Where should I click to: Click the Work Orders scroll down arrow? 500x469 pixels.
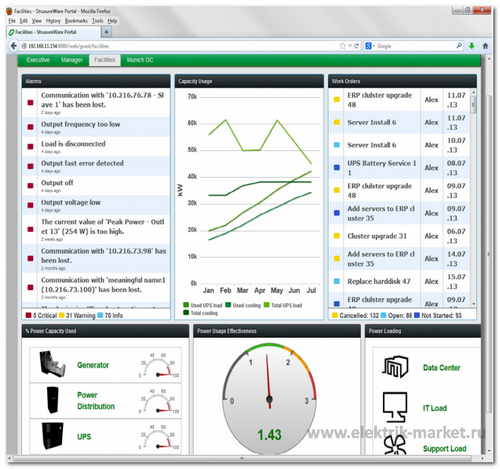473,304
